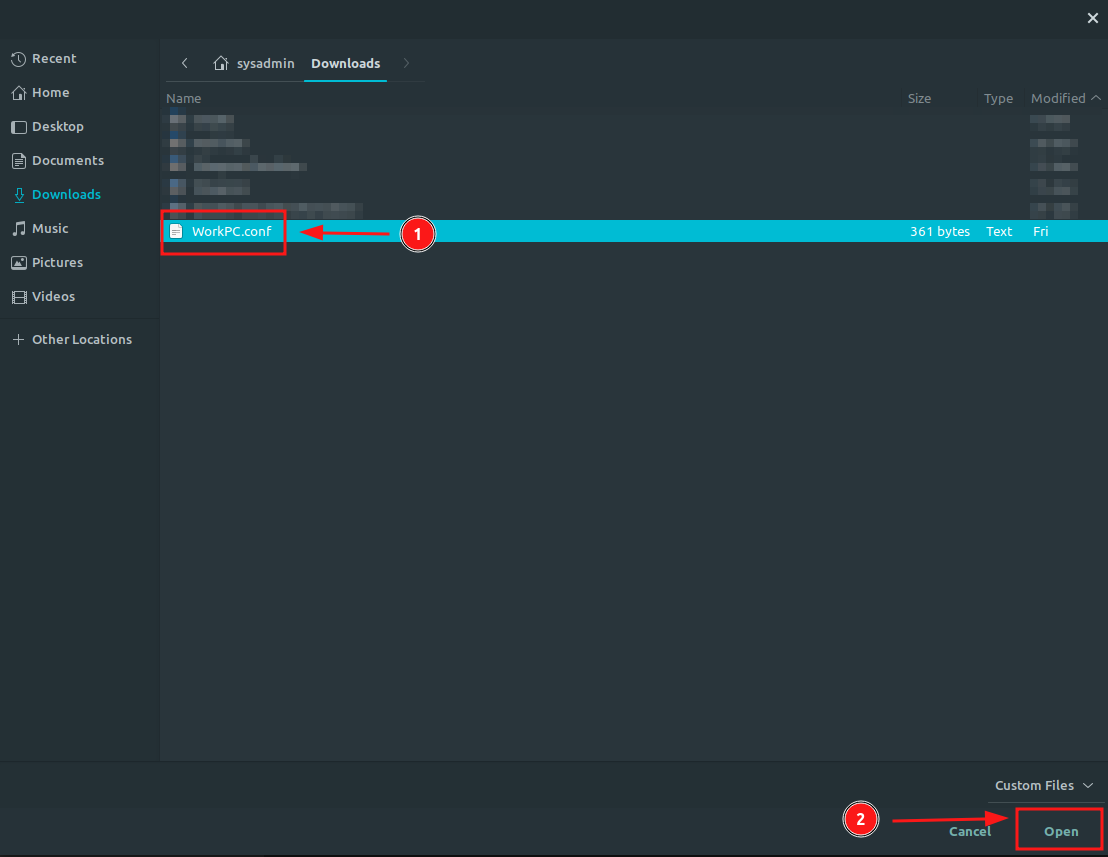The height and width of the screenshot is (857, 1108).
Task: Dismiss the dialog via Cancel
Action: [969, 830]
